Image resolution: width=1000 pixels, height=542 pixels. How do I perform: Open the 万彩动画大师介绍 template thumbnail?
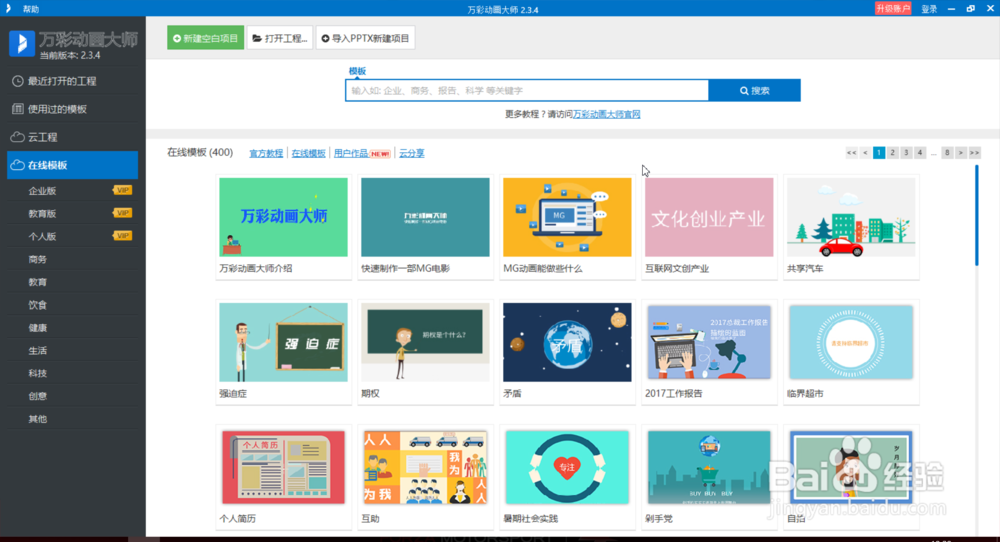pos(283,217)
